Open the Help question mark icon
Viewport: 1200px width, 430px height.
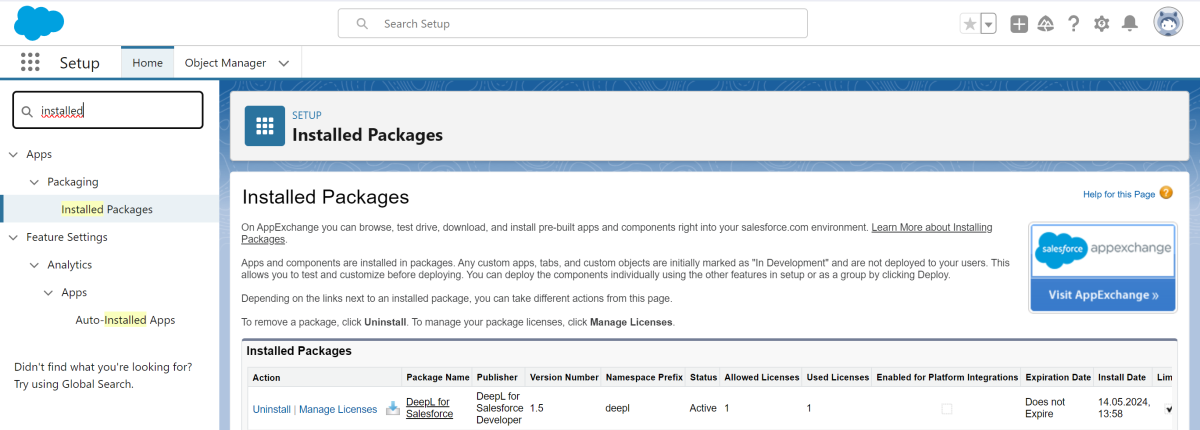pyautogui.click(x=1074, y=24)
